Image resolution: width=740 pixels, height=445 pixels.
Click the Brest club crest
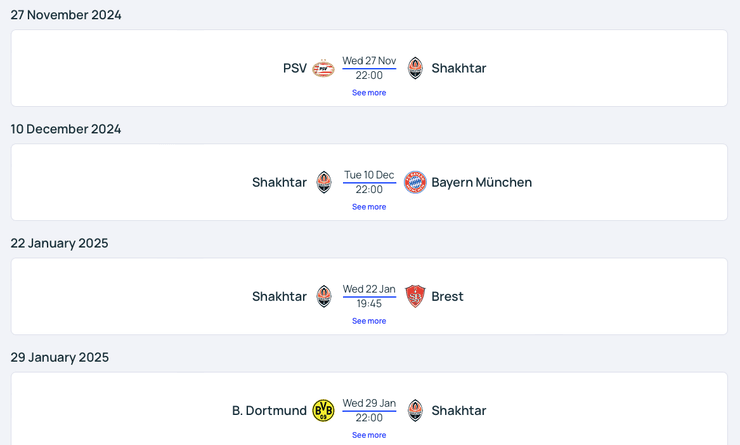pyautogui.click(x=415, y=296)
